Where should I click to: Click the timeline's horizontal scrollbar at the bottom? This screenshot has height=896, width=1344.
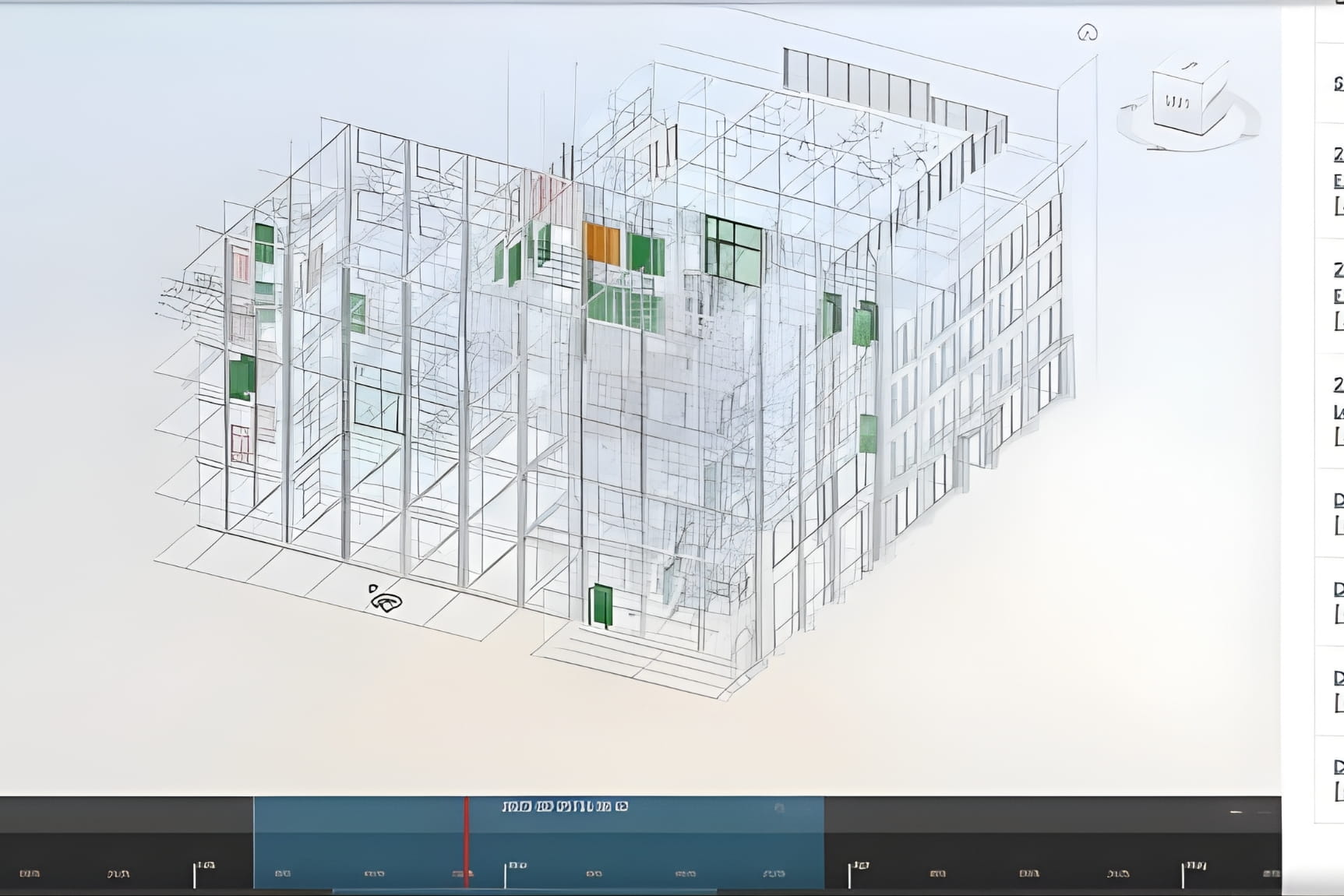click(x=524, y=891)
